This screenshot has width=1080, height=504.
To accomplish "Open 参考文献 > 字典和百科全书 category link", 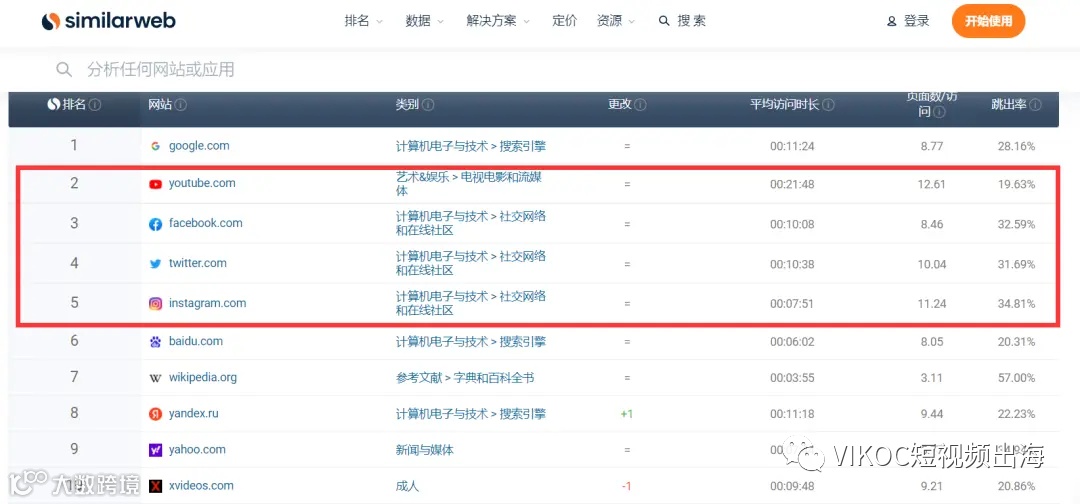I will (x=465, y=377).
